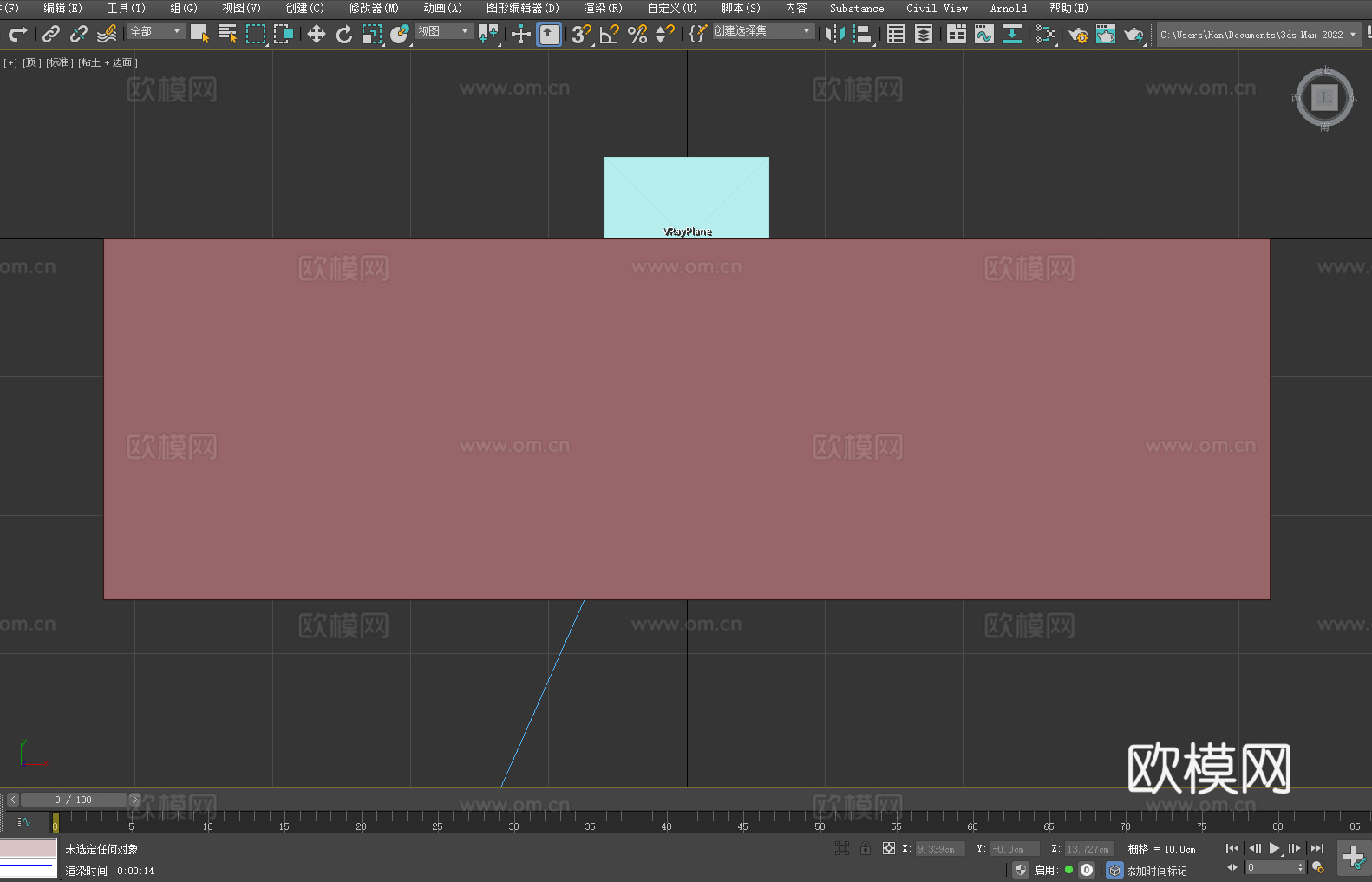Image resolution: width=1372 pixels, height=882 pixels.
Task: Toggle the Select and Manipulate button
Action: pyautogui.click(x=521, y=34)
